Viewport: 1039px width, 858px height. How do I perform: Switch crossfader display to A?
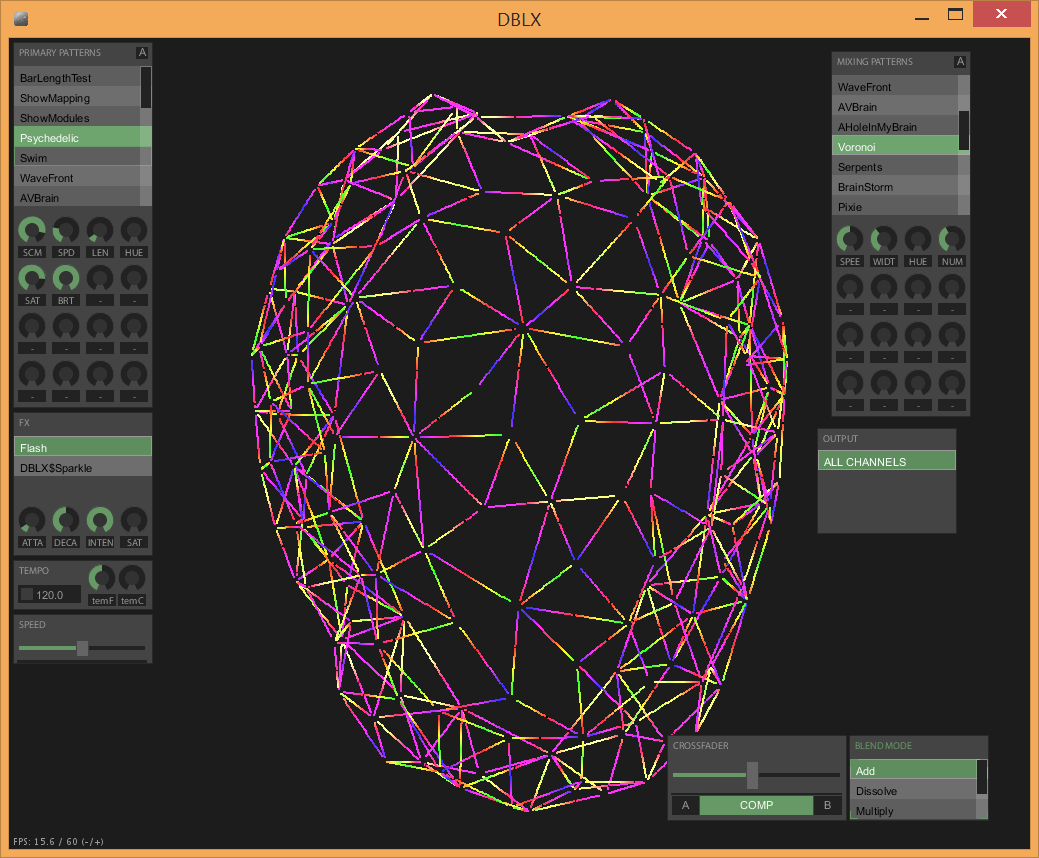click(x=685, y=805)
